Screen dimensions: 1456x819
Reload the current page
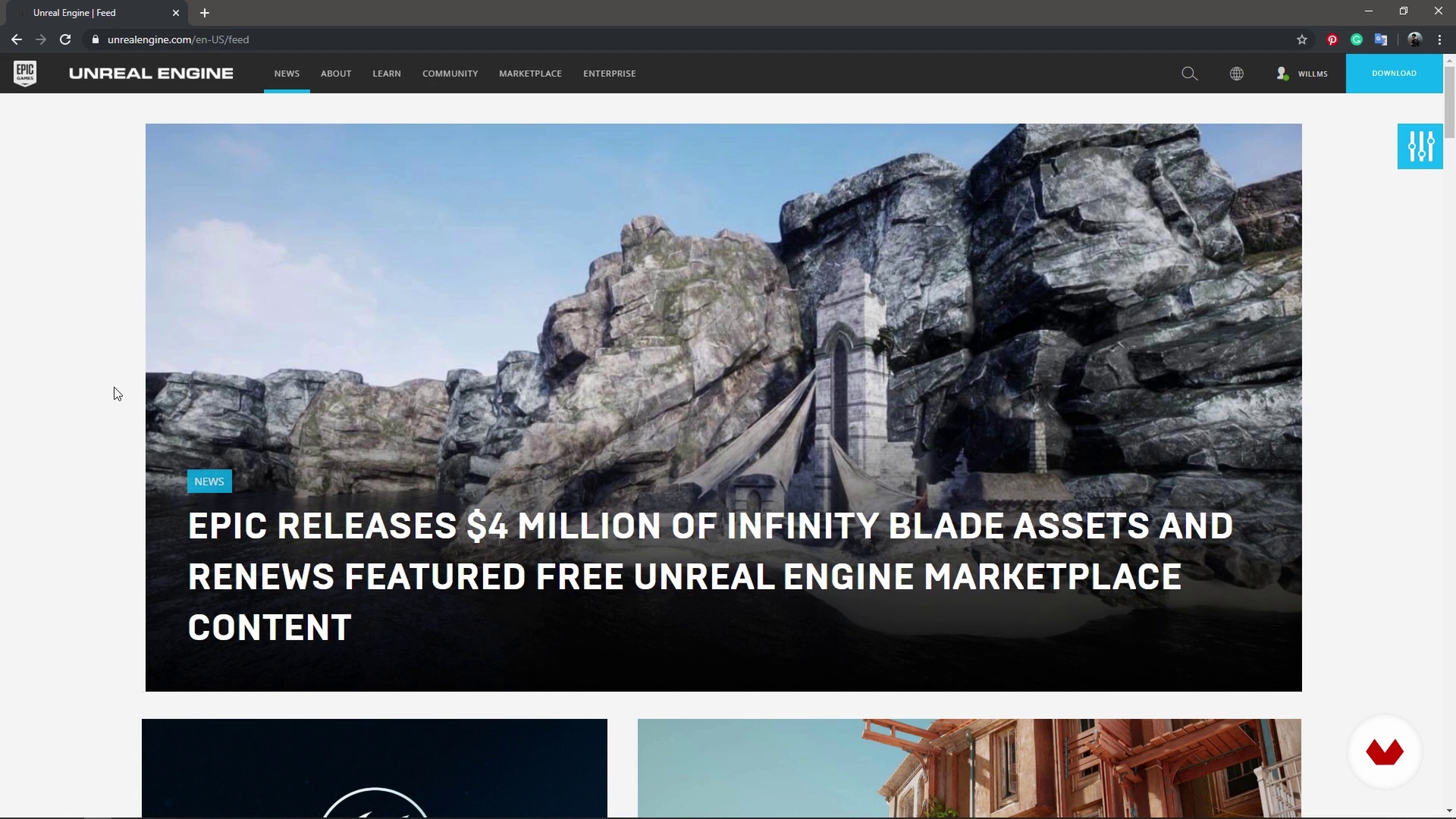65,39
